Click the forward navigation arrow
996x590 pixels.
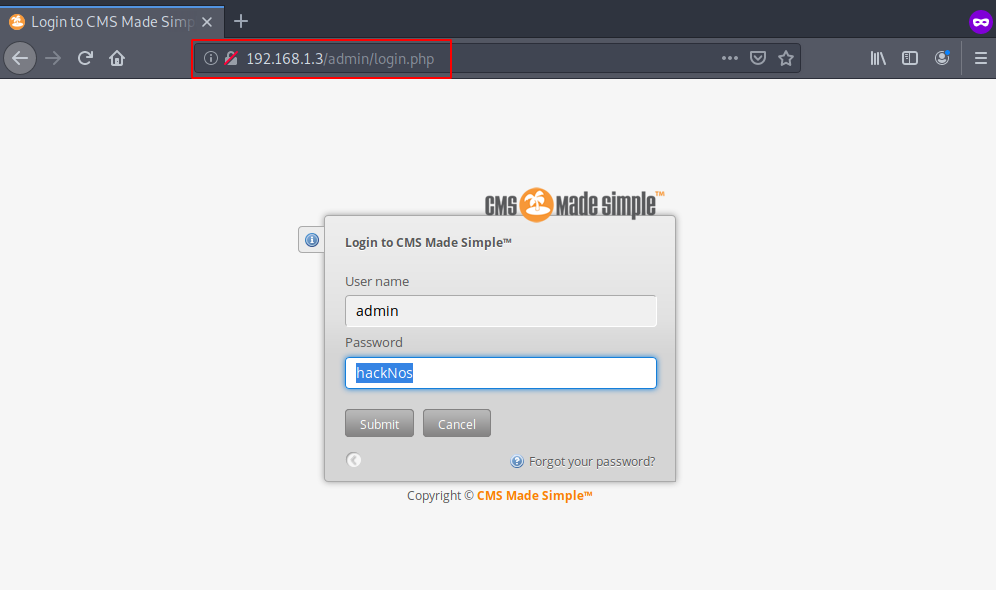[53, 58]
